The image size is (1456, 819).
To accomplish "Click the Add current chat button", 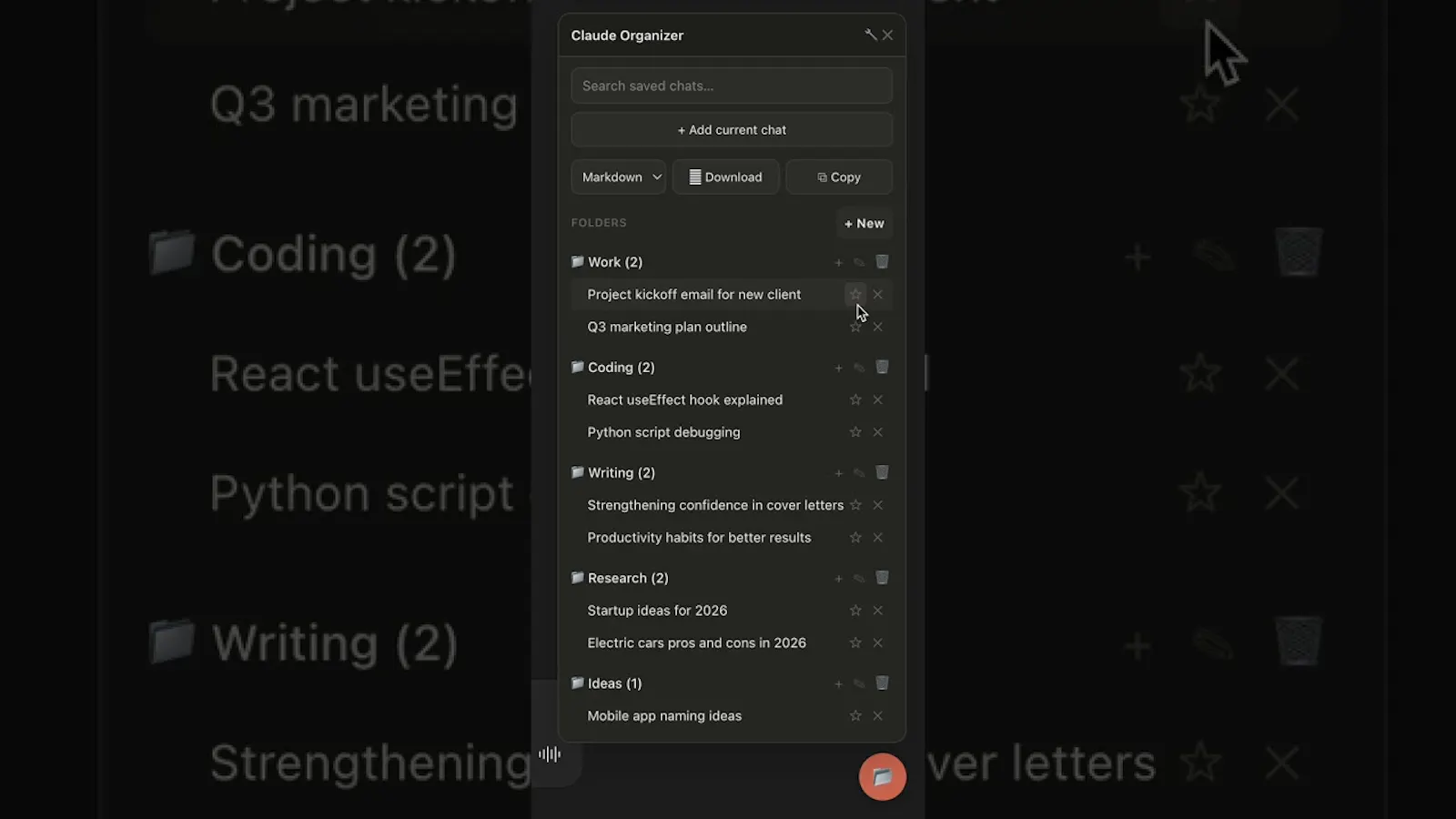I will pyautogui.click(x=732, y=130).
